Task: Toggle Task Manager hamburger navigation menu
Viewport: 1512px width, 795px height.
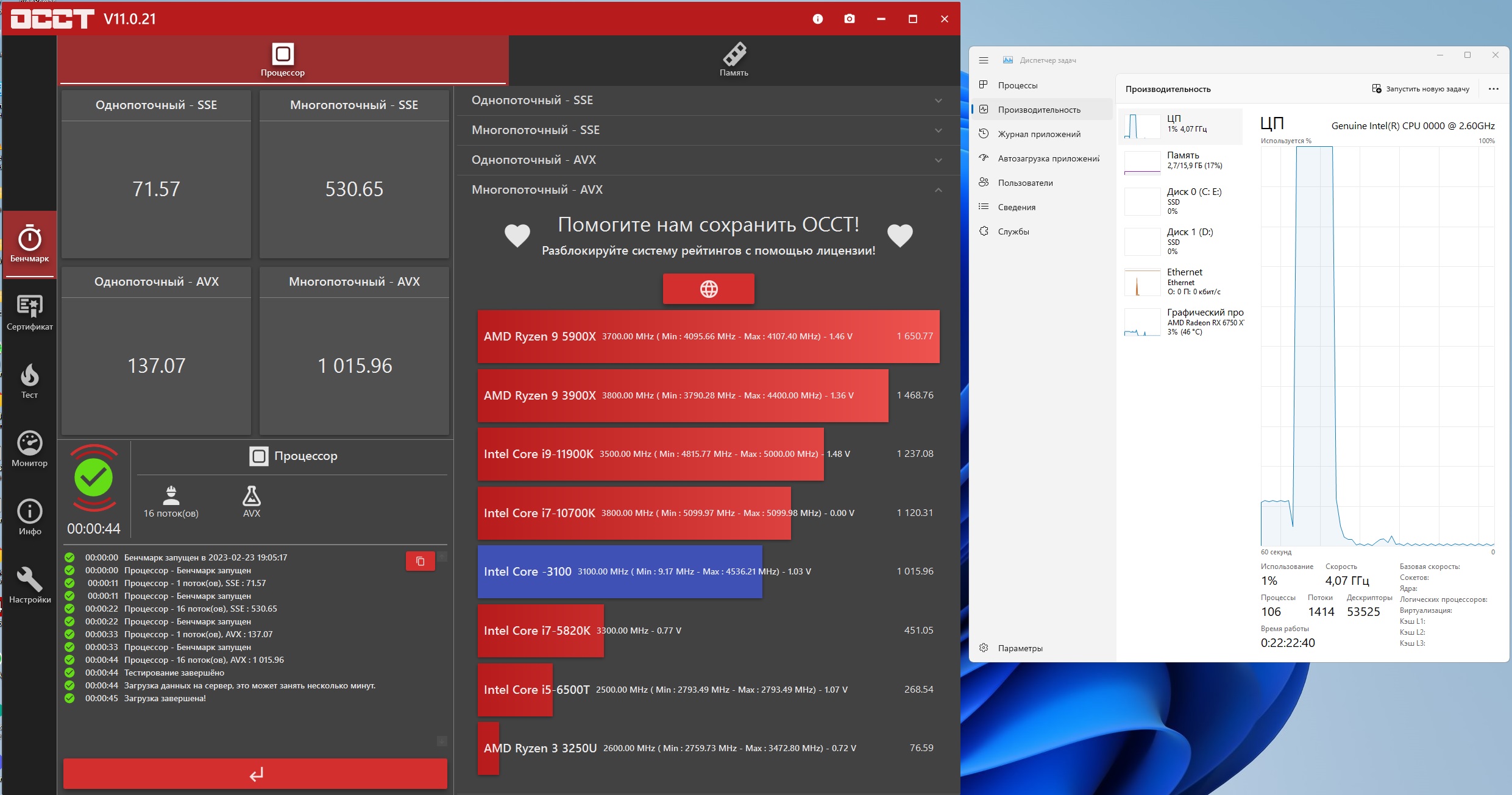Action: (983, 60)
